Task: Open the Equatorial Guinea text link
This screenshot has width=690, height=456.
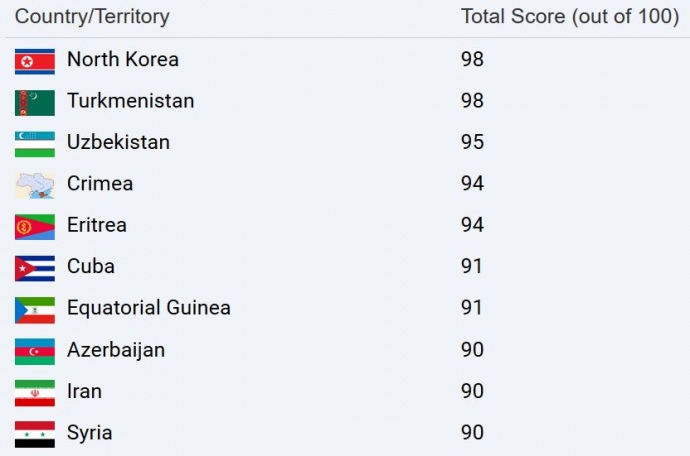Action: [148, 308]
